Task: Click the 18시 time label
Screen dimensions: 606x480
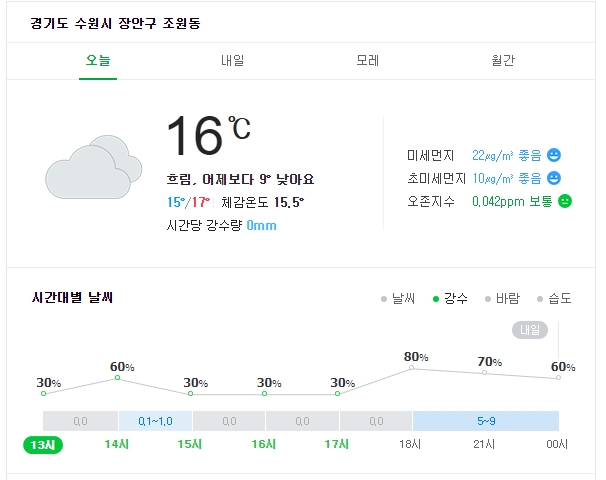Action: coord(410,444)
